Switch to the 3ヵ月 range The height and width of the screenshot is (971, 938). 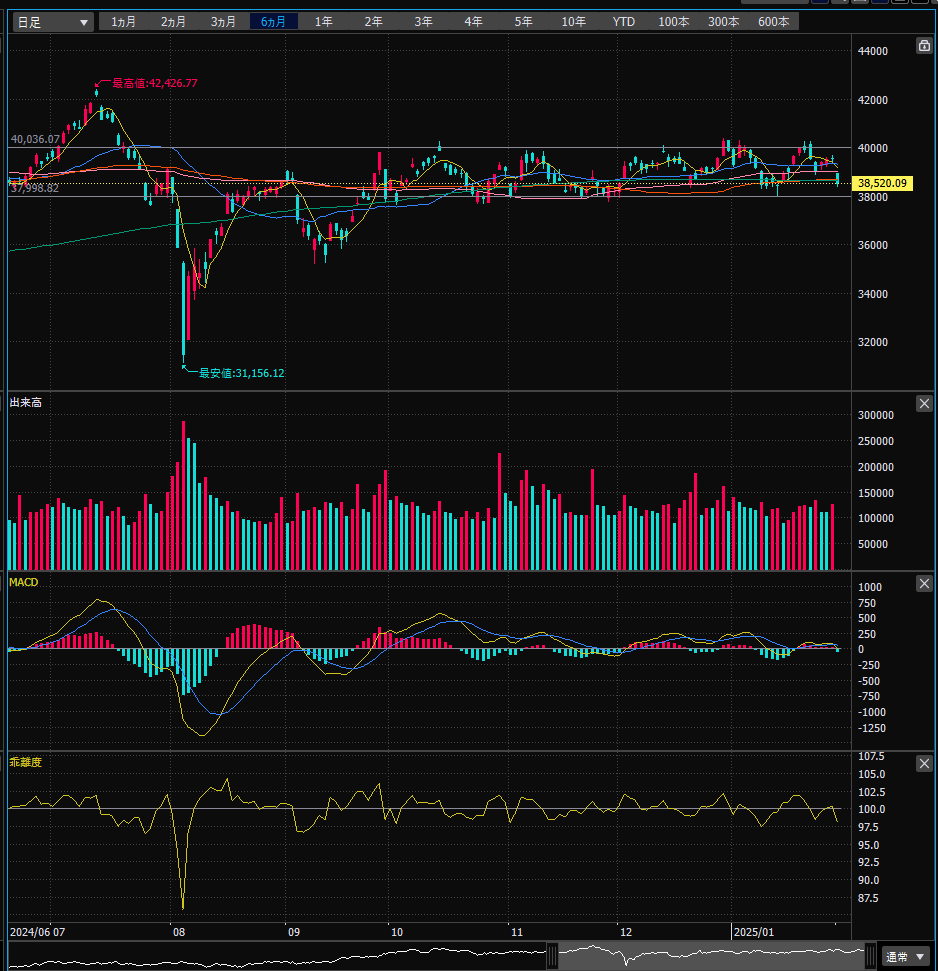224,22
